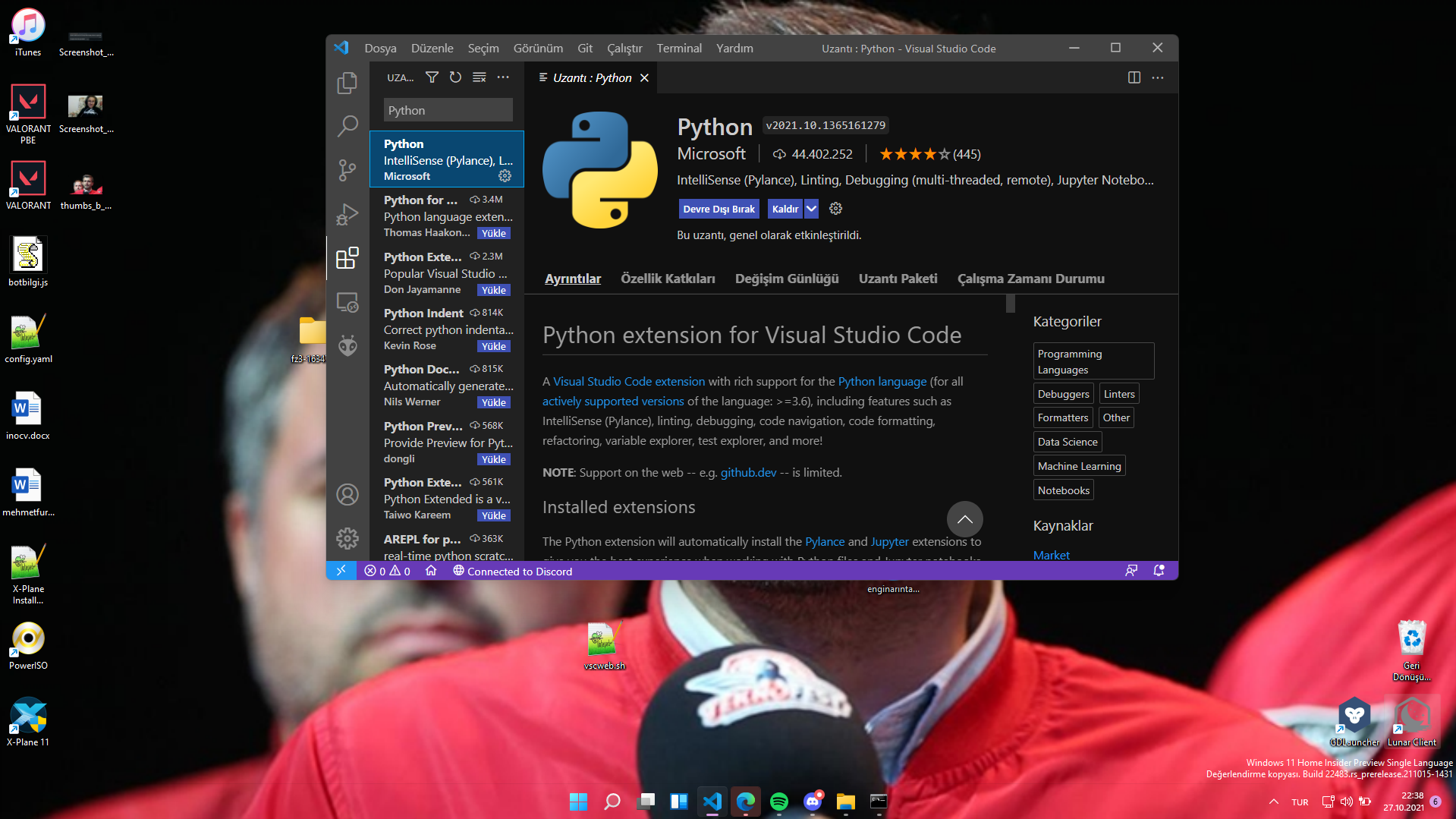Open the Düzenle menu
The height and width of the screenshot is (819, 1456).
[432, 48]
